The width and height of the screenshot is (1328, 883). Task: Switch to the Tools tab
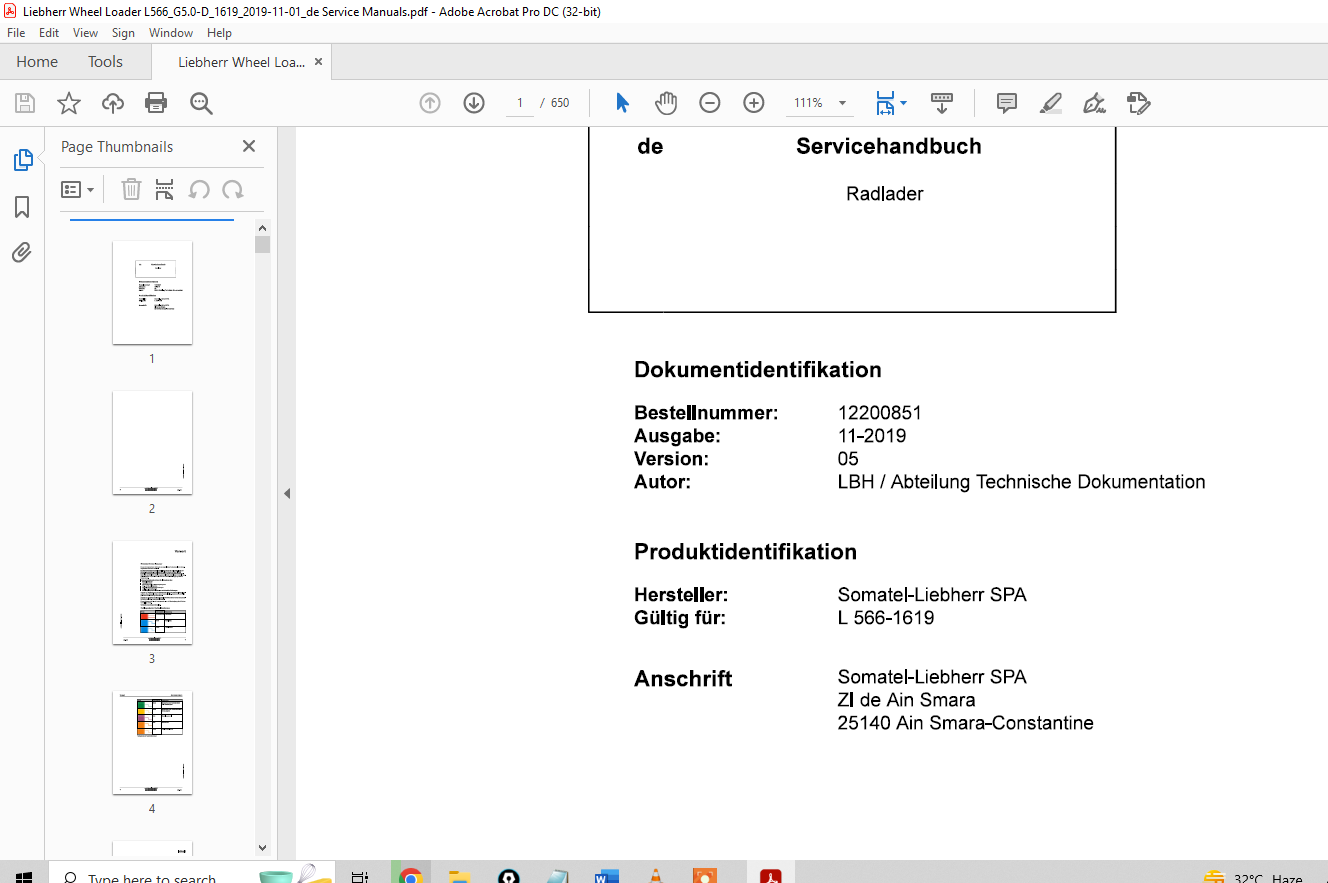[x=105, y=62]
